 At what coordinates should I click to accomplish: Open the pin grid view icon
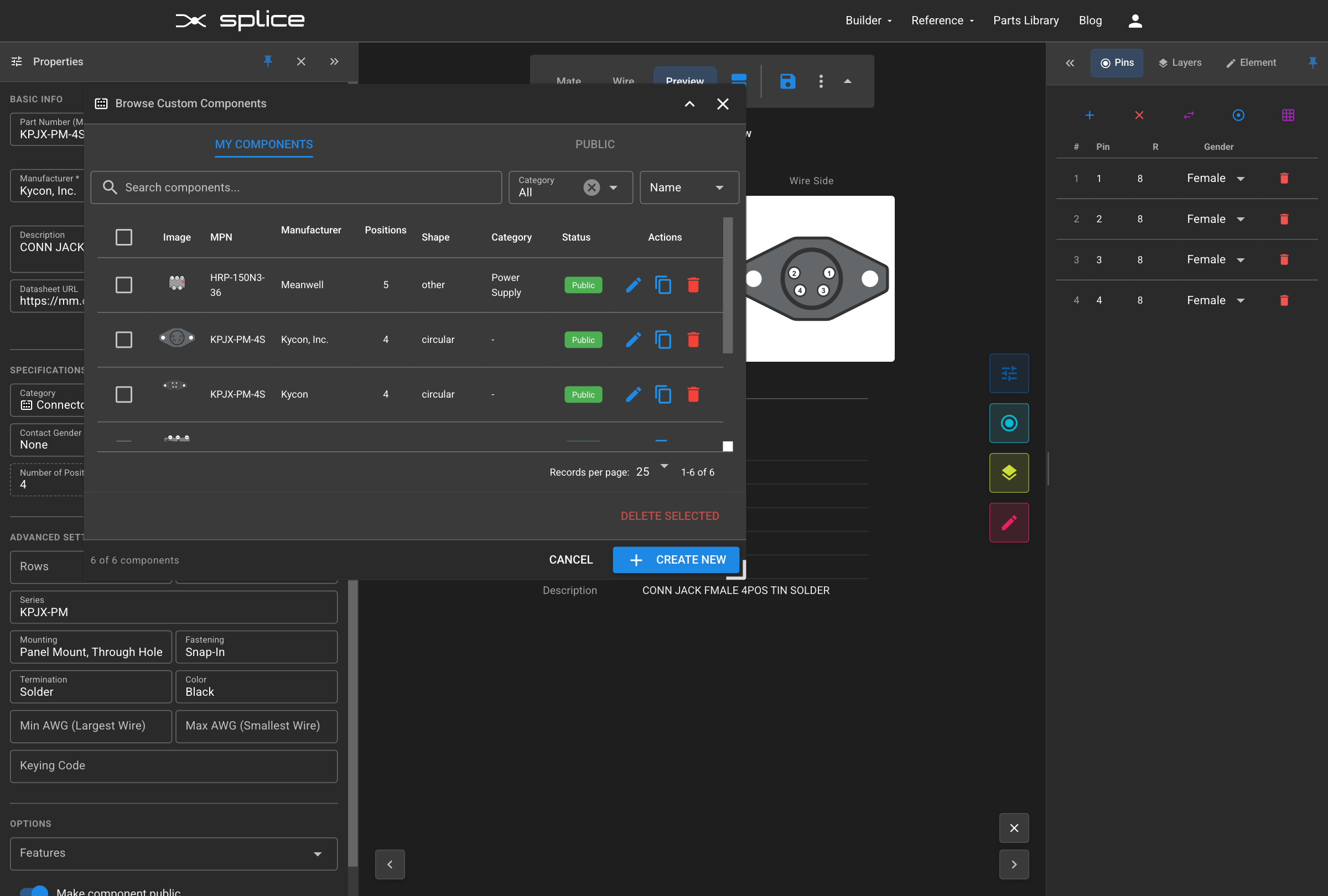pos(1288,115)
